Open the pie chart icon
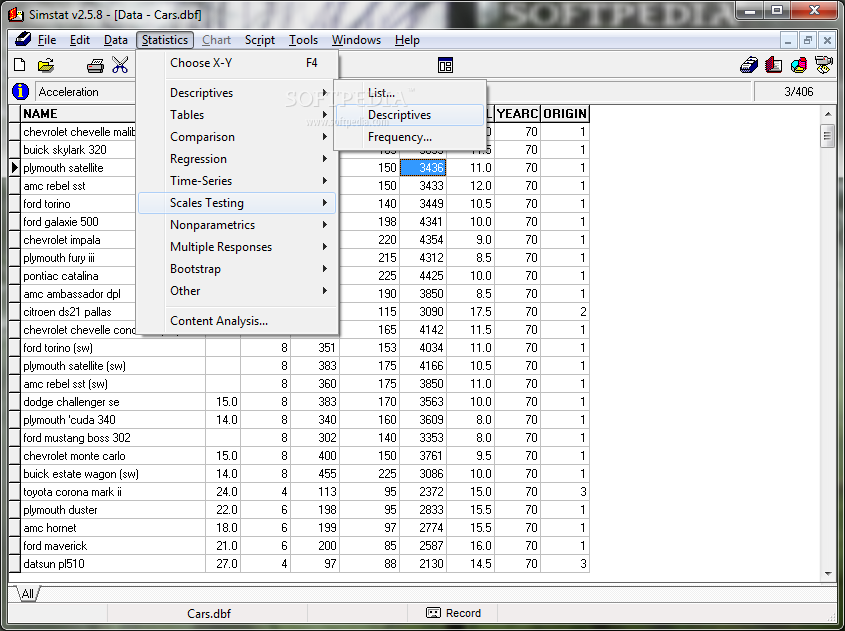Viewport: 845px width, 631px height. coord(799,65)
